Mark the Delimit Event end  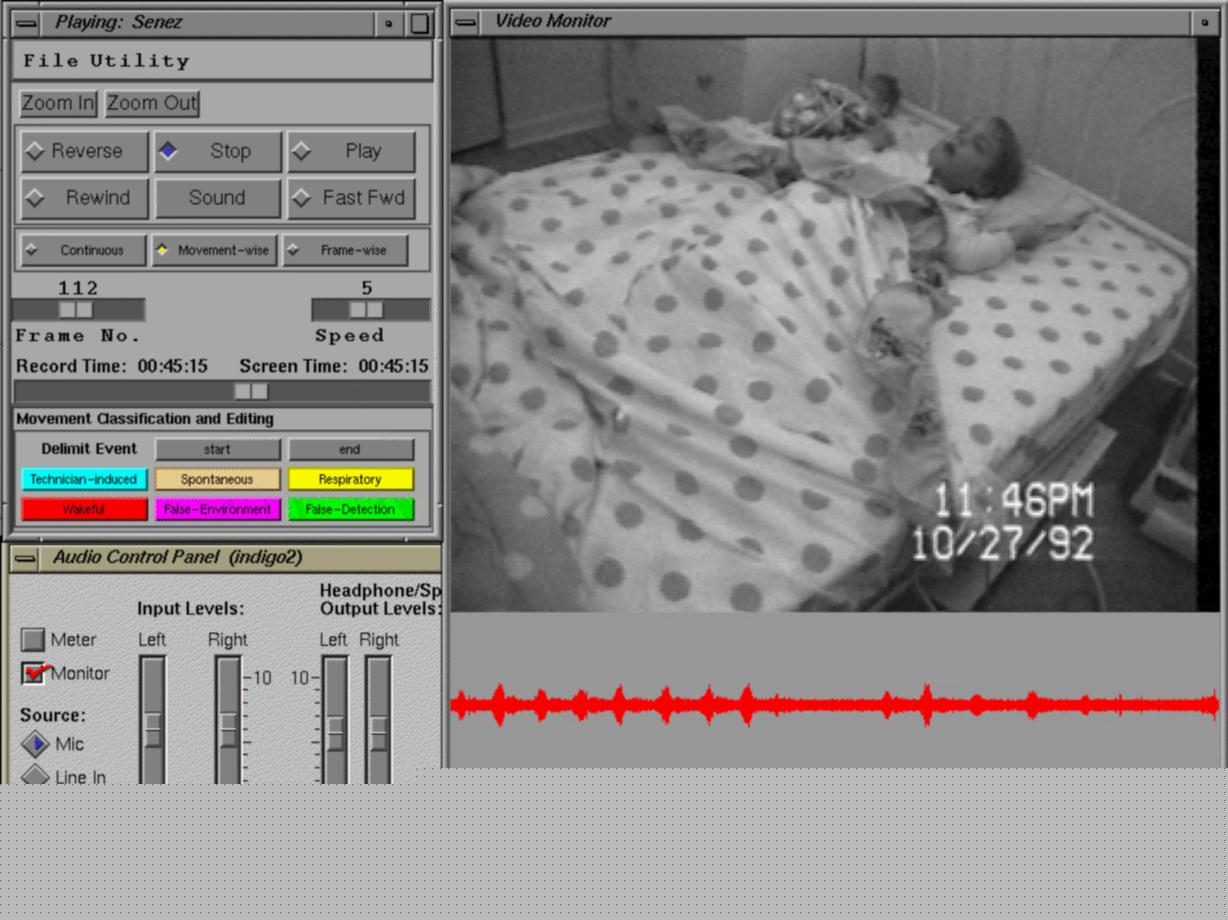(x=350, y=449)
